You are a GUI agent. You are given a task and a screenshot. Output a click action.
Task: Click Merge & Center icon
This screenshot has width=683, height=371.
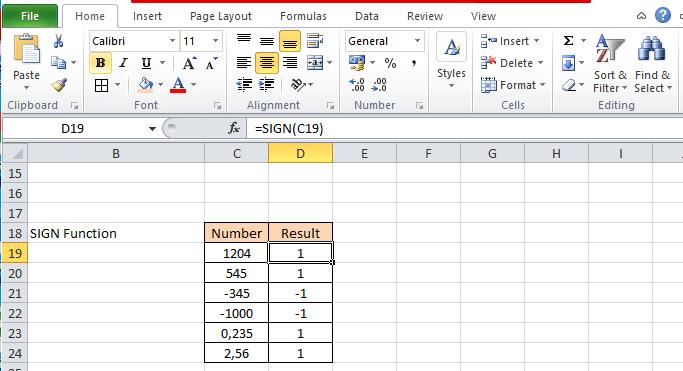pos(315,63)
